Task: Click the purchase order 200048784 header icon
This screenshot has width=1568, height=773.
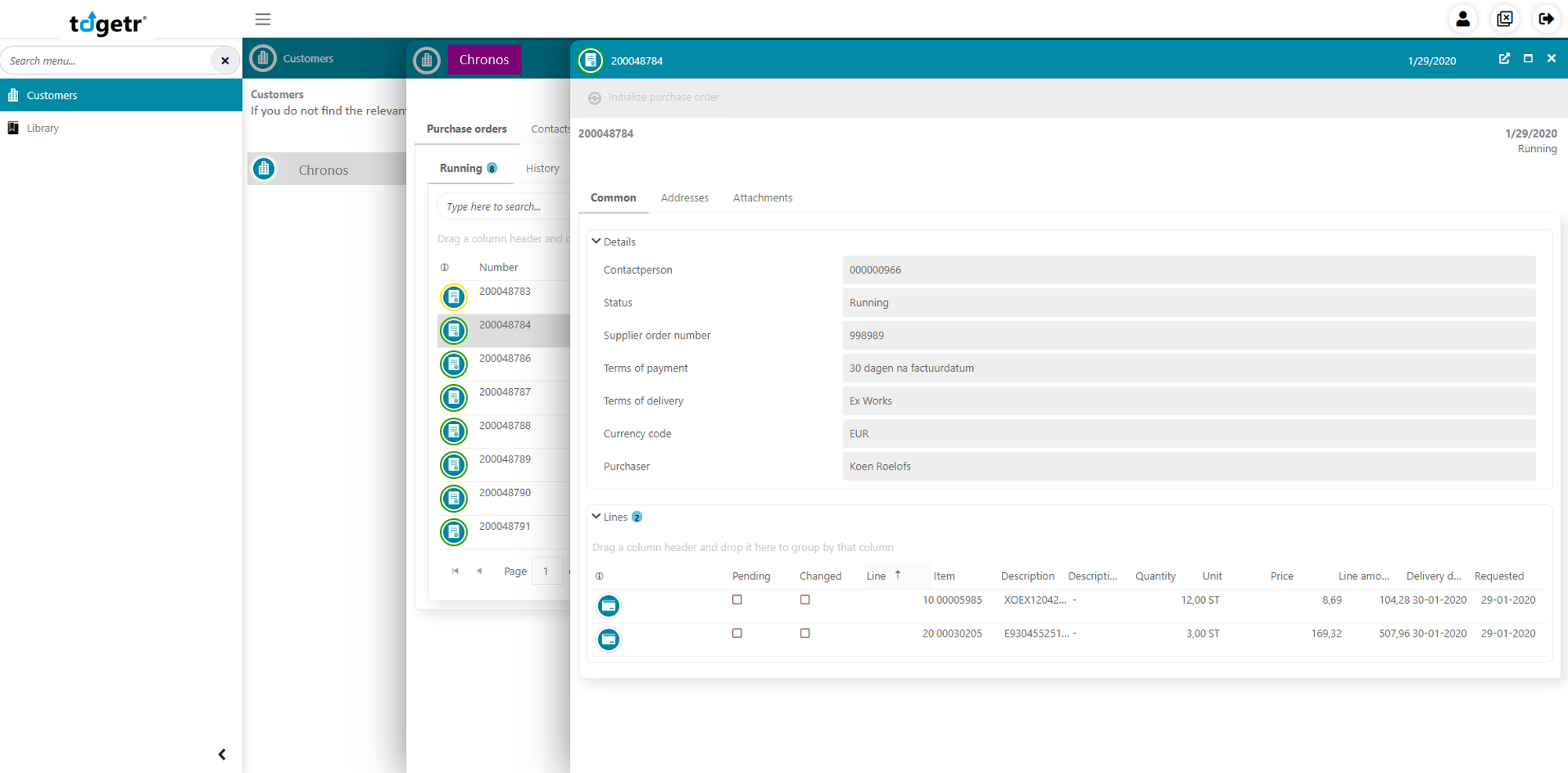Action: (x=591, y=60)
